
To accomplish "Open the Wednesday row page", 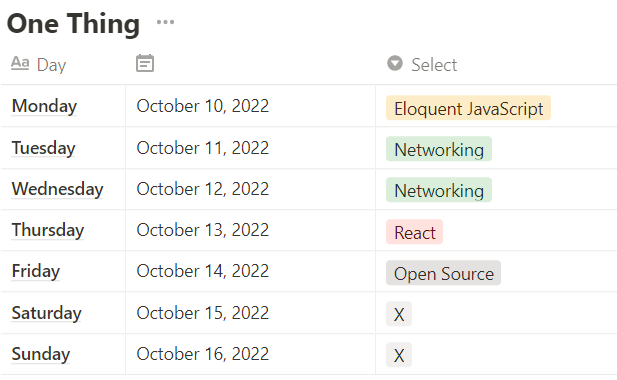I will 57,189.
